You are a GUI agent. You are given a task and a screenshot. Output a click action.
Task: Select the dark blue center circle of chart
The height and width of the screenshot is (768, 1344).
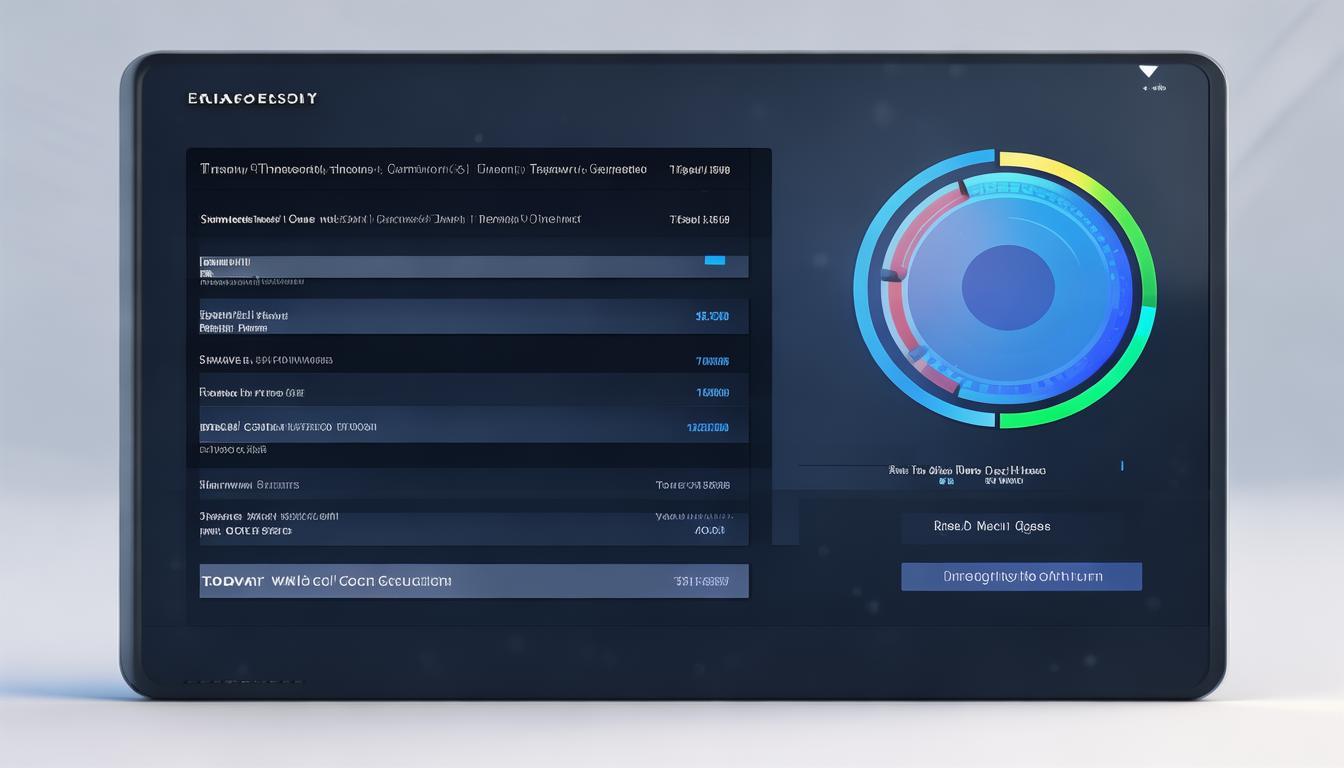tap(1008, 288)
